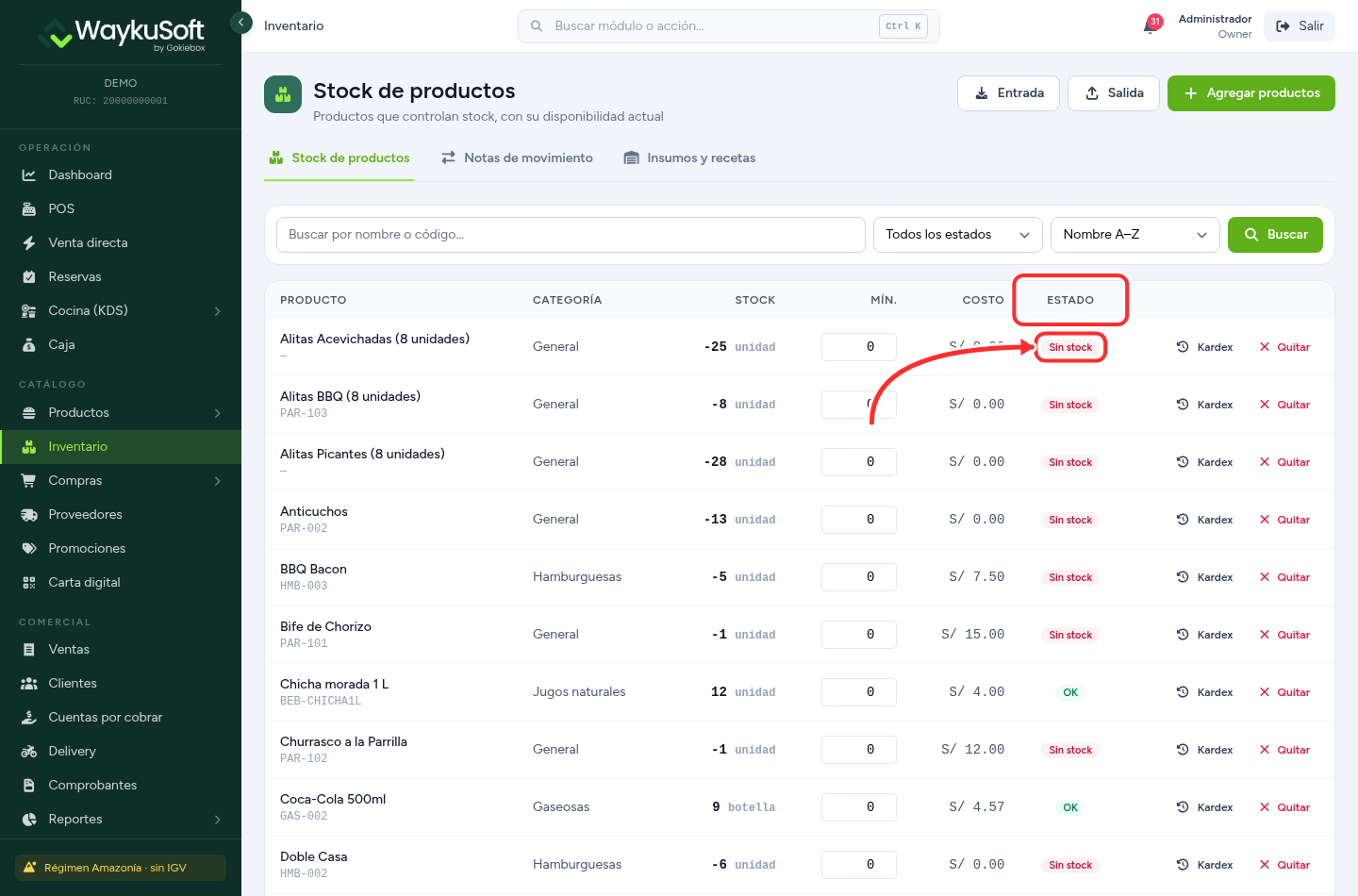Focus the Buscar por nombre o código field
This screenshot has width=1358, height=896.
click(571, 235)
